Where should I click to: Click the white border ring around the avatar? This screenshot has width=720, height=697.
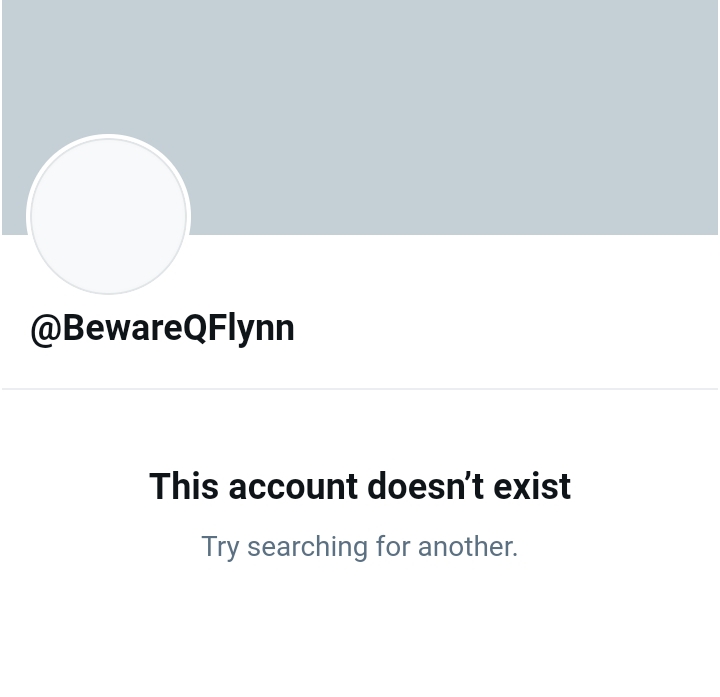point(108,136)
